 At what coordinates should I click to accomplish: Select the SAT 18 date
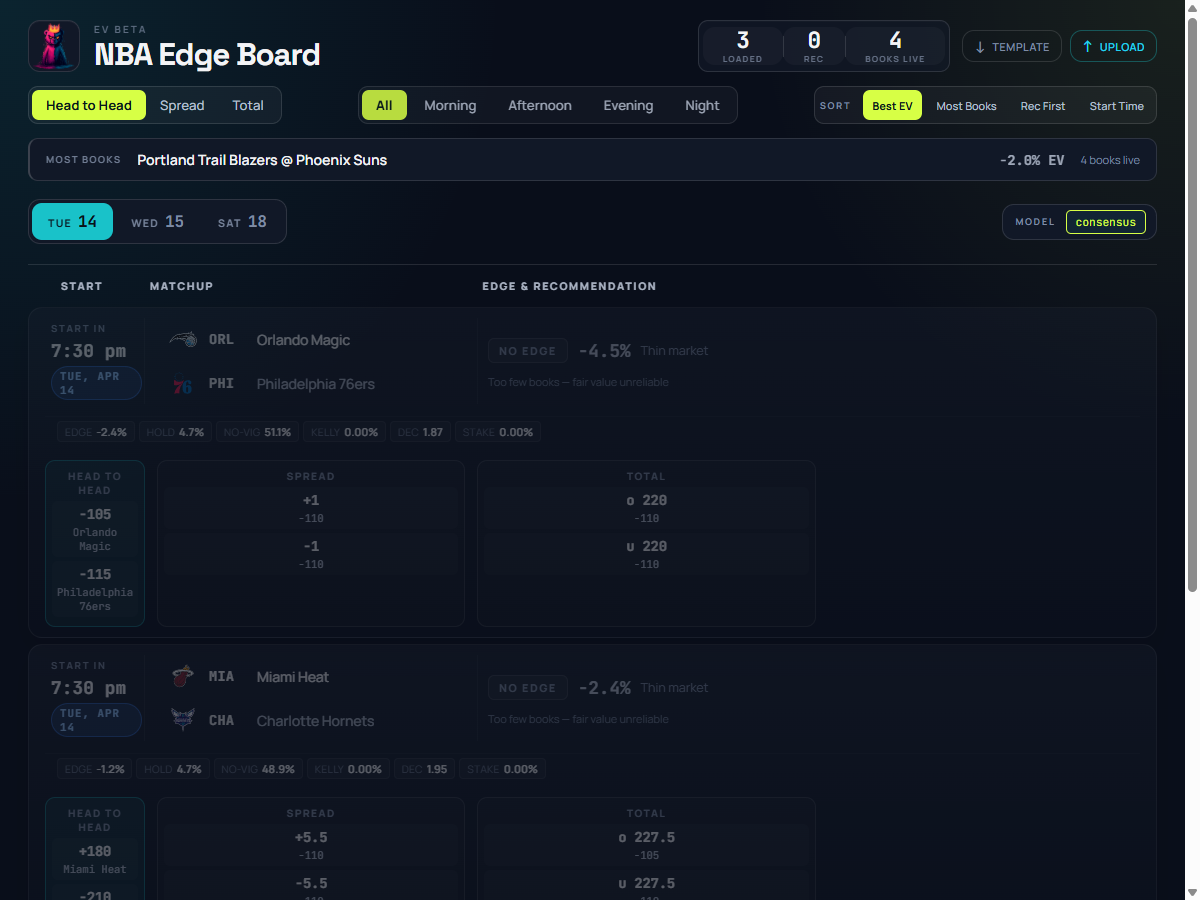(242, 222)
